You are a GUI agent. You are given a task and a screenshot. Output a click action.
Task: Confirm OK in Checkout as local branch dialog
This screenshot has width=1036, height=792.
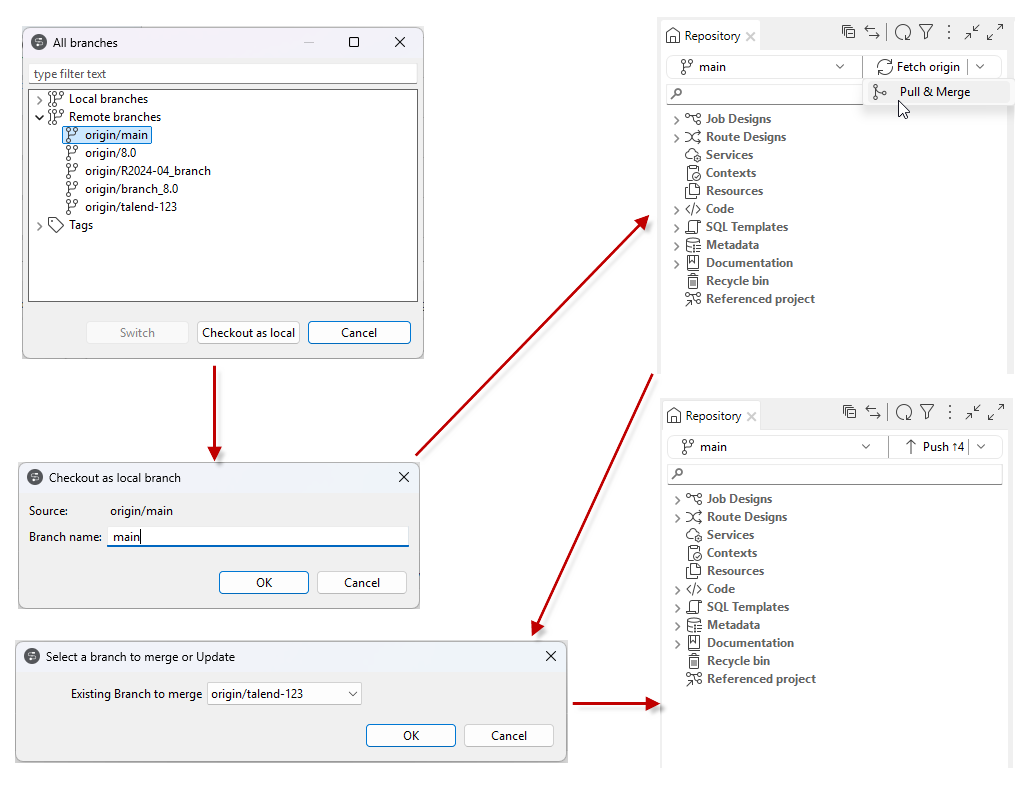264,583
